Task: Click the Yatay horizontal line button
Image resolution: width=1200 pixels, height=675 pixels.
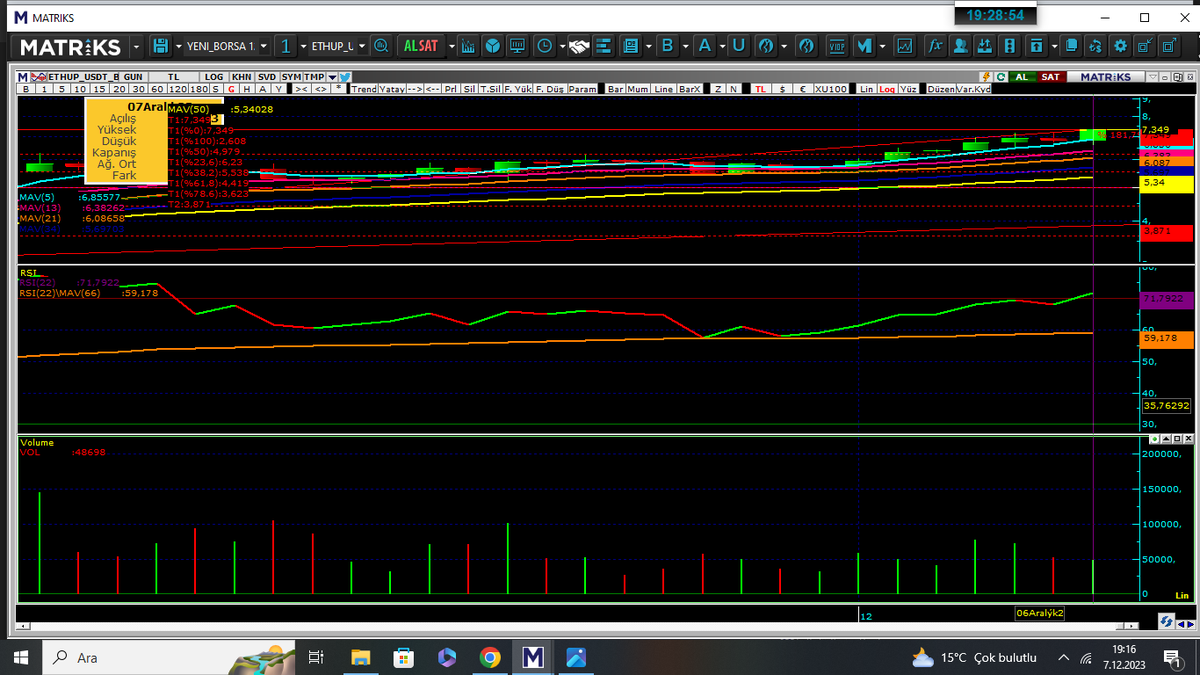Action: [x=392, y=89]
